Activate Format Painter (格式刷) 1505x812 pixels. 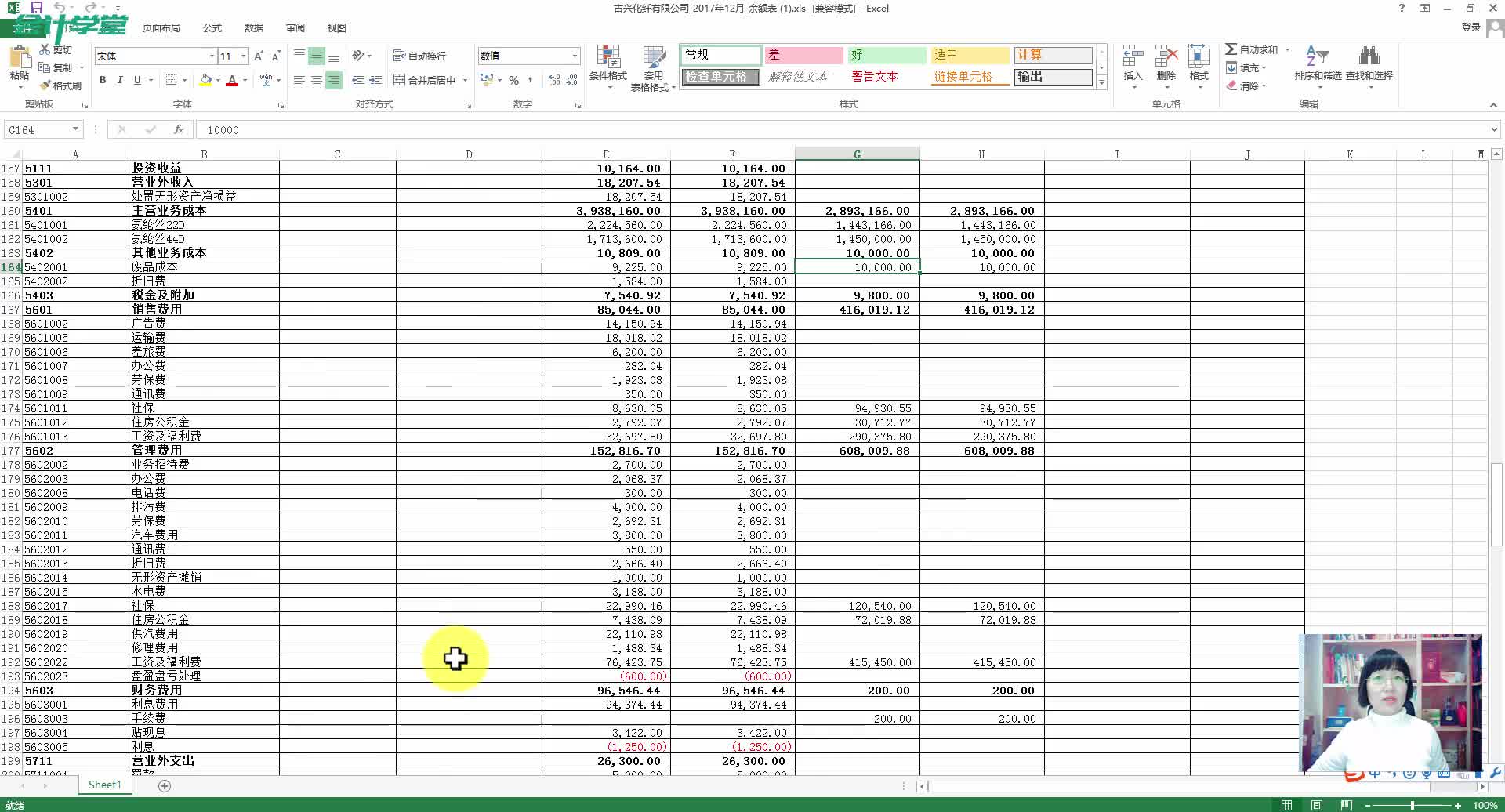coord(61,85)
